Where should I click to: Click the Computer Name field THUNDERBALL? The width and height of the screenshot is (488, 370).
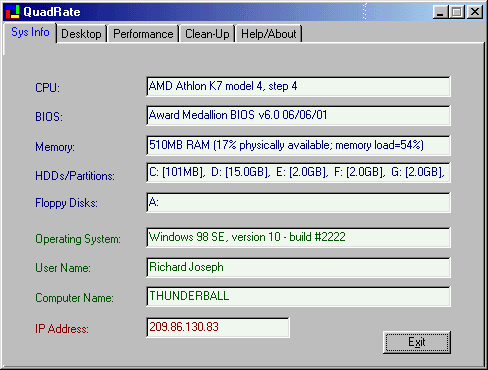(298, 296)
